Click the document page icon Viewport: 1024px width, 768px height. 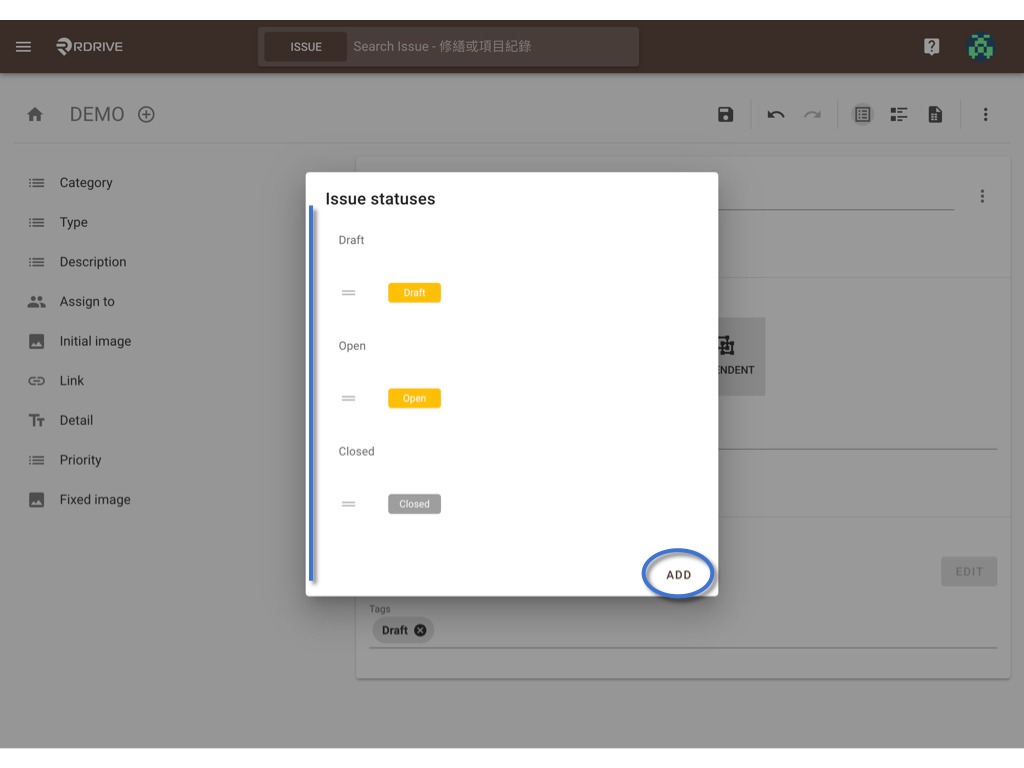(935, 115)
